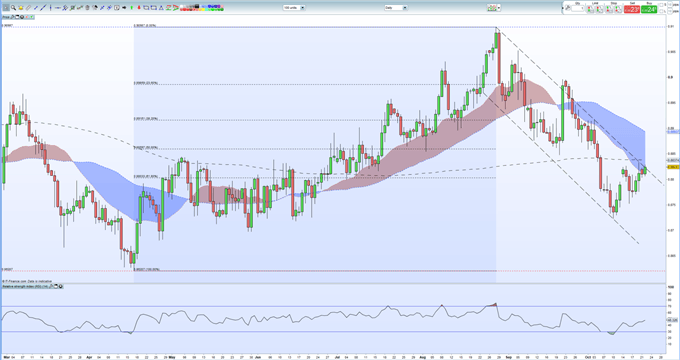680x360 pixels.
Task: Place a green up-arrow marker
Action: pos(131,7)
